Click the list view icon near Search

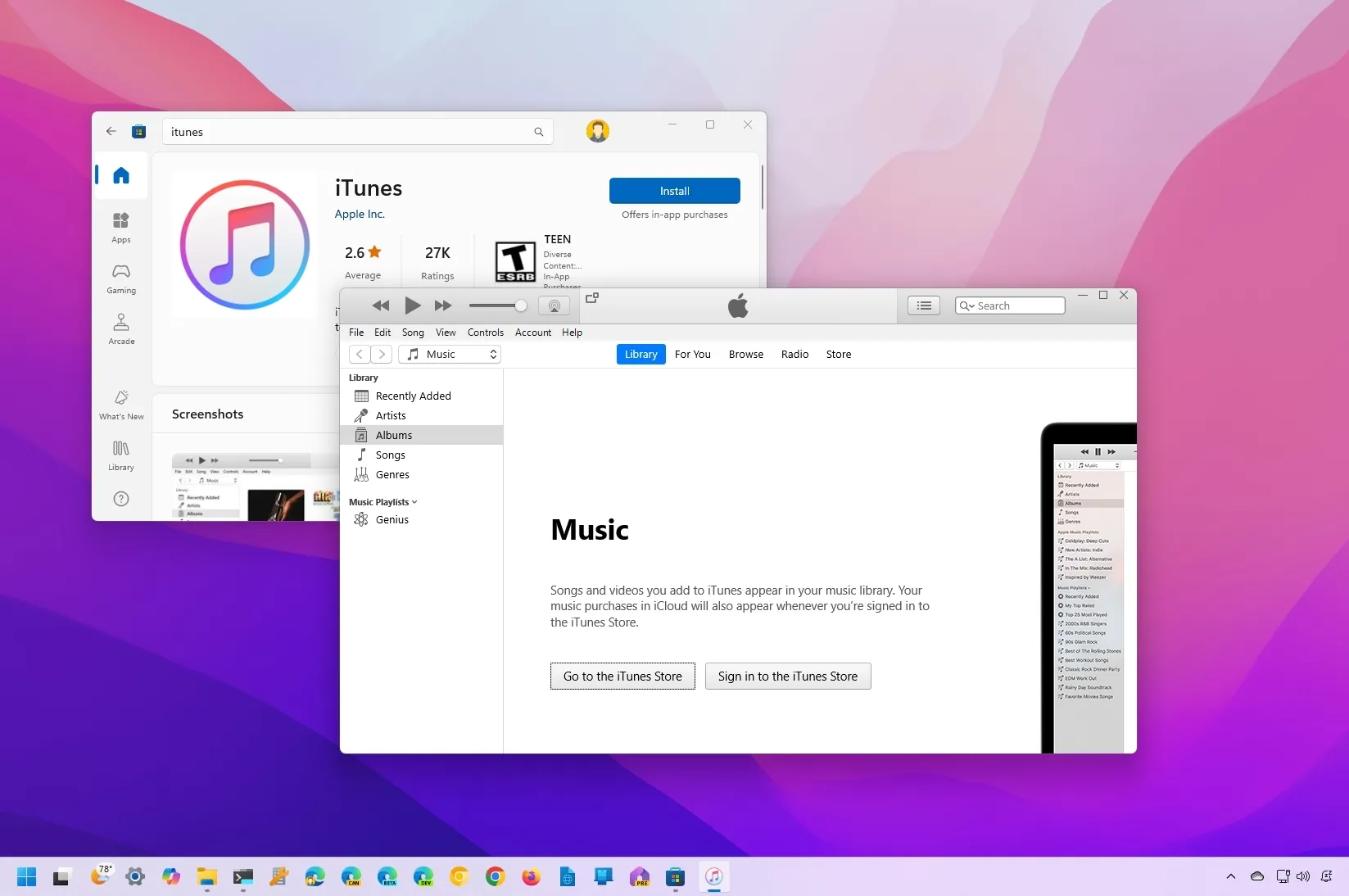[924, 305]
